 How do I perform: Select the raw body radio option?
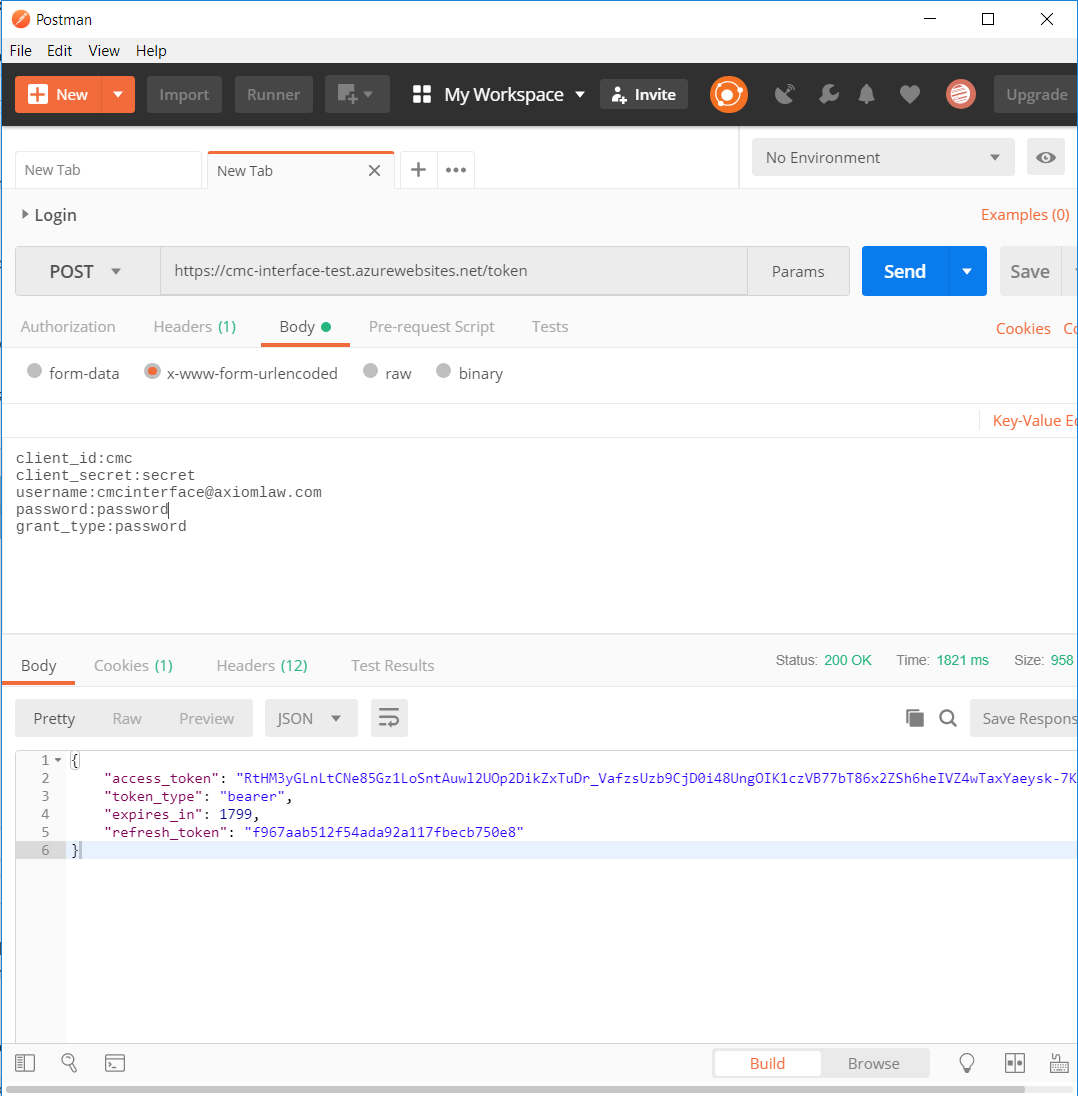[x=371, y=372]
